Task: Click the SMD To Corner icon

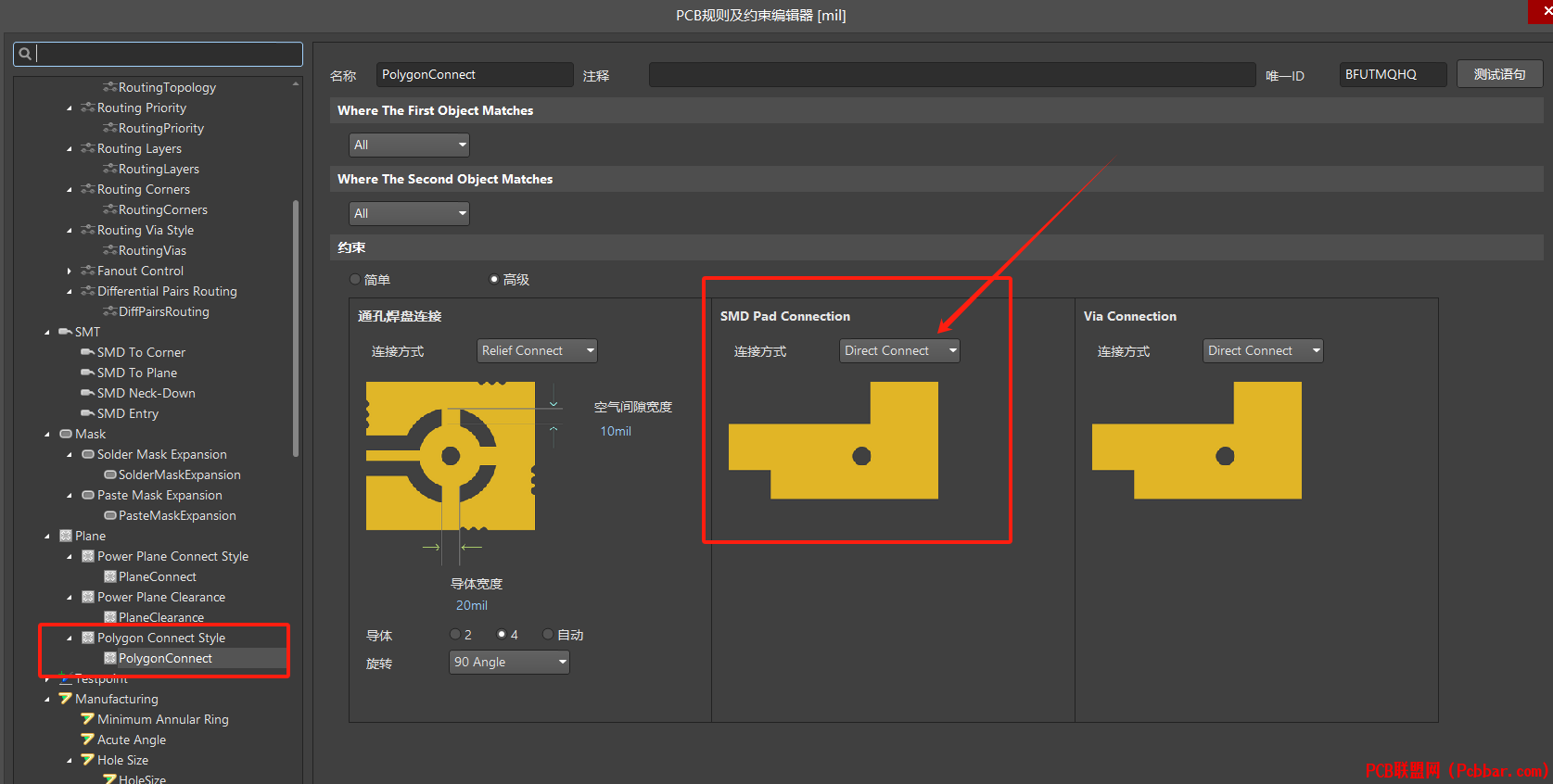Action: (88, 352)
